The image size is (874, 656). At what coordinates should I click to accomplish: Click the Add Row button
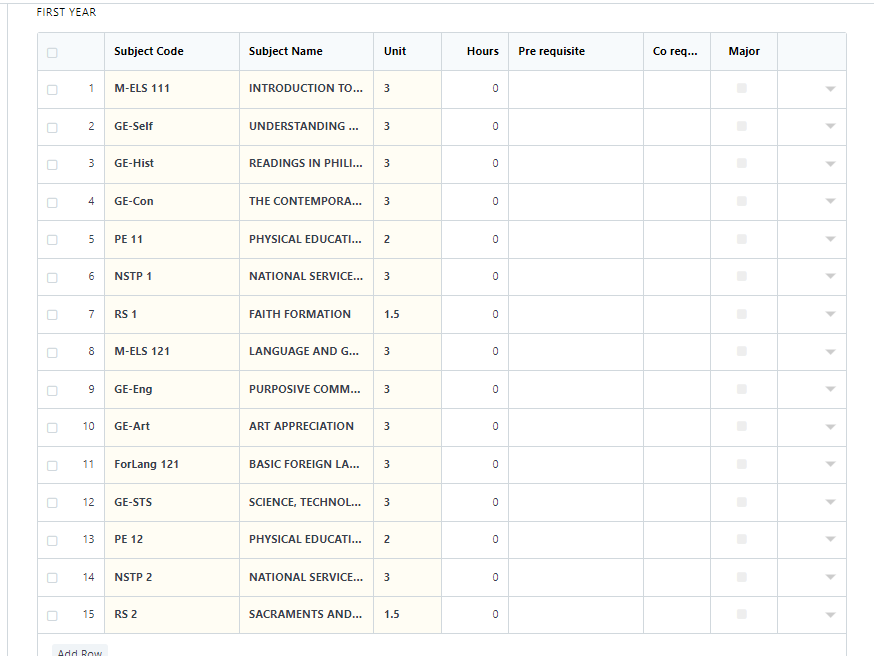pyautogui.click(x=80, y=652)
